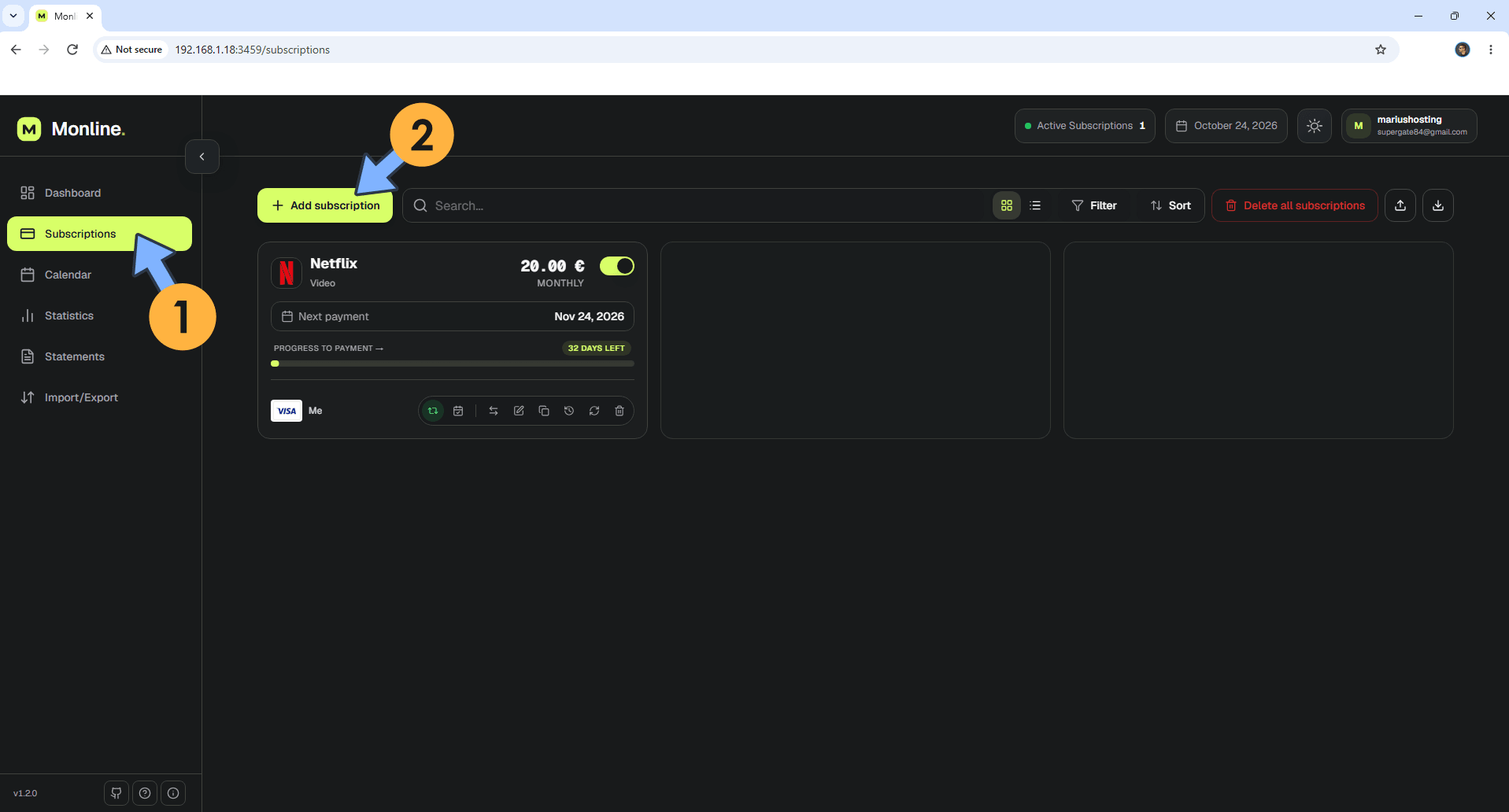Disable the Netflix subscription switch
1509x812 pixels.
[x=617, y=266]
